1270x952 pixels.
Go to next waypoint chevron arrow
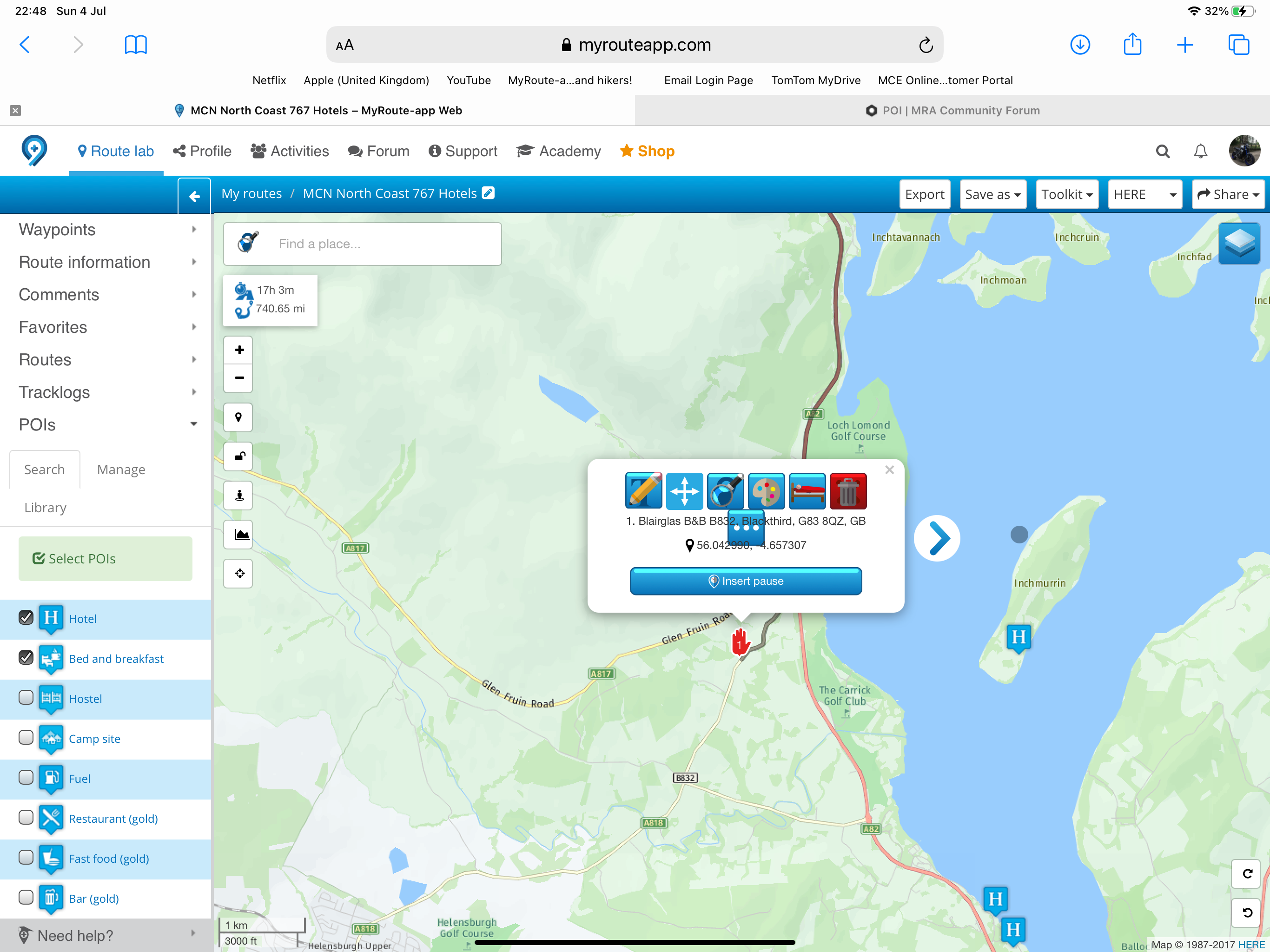pyautogui.click(x=937, y=538)
